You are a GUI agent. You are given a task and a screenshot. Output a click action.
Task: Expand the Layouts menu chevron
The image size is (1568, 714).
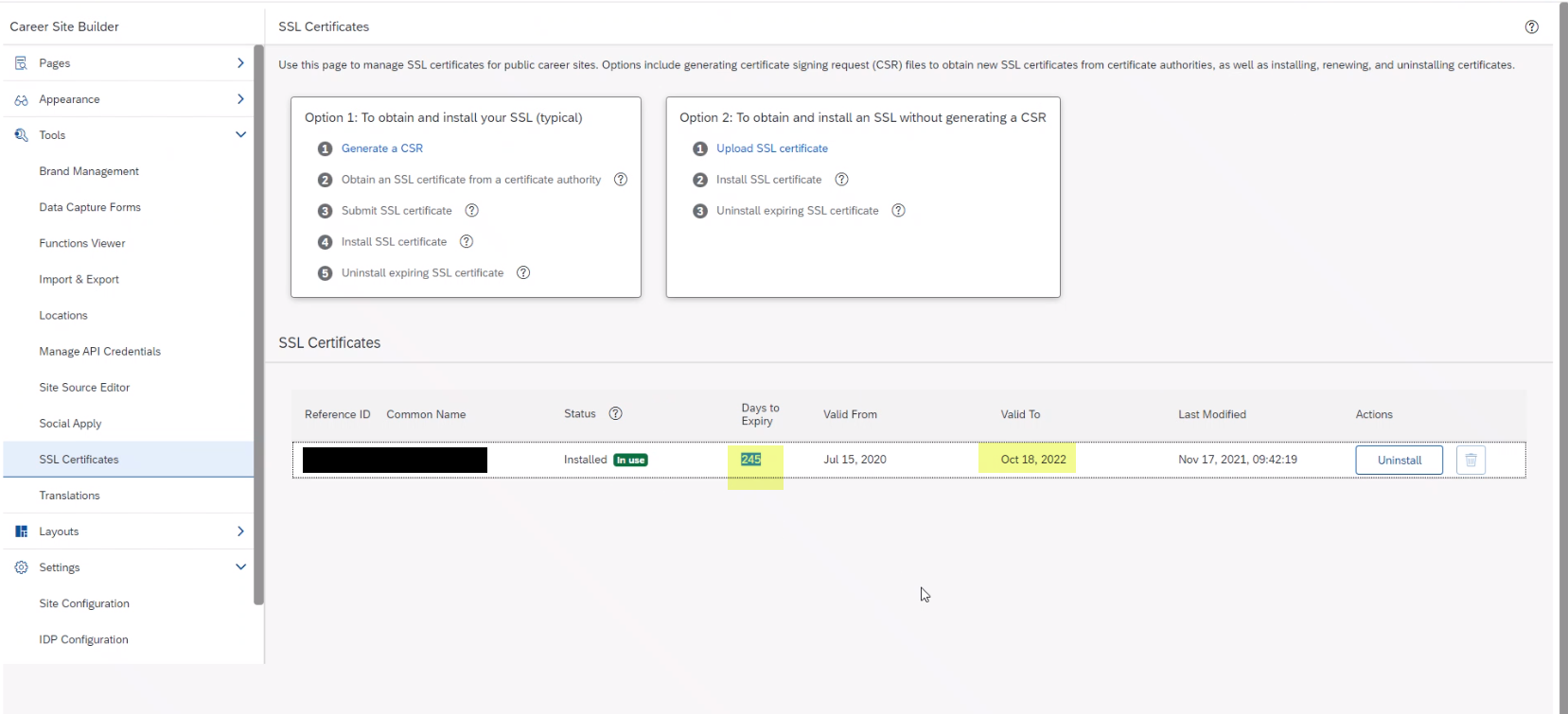(x=240, y=531)
